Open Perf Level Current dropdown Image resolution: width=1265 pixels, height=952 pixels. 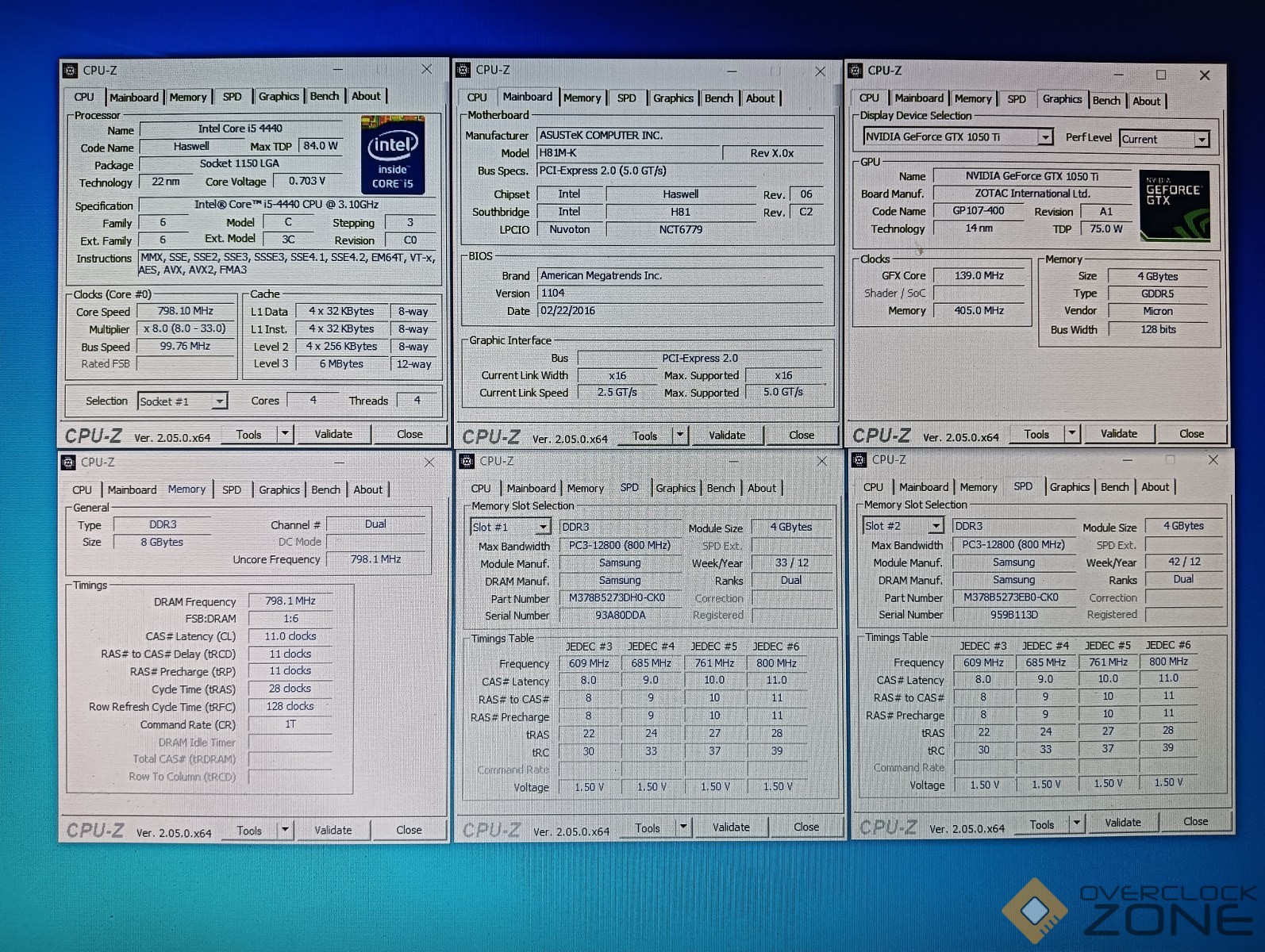pyautogui.click(x=1202, y=140)
